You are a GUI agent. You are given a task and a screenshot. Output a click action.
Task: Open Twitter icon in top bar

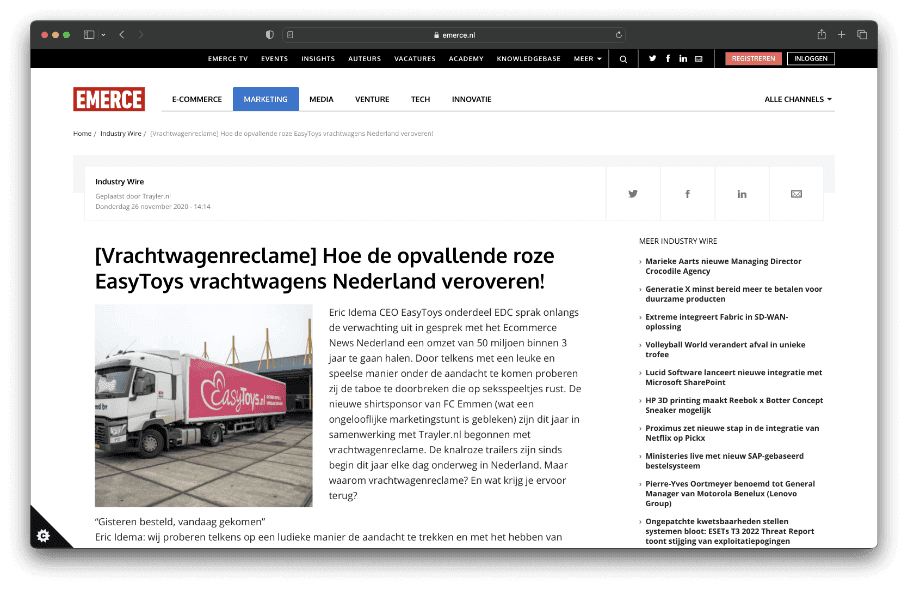(x=653, y=58)
